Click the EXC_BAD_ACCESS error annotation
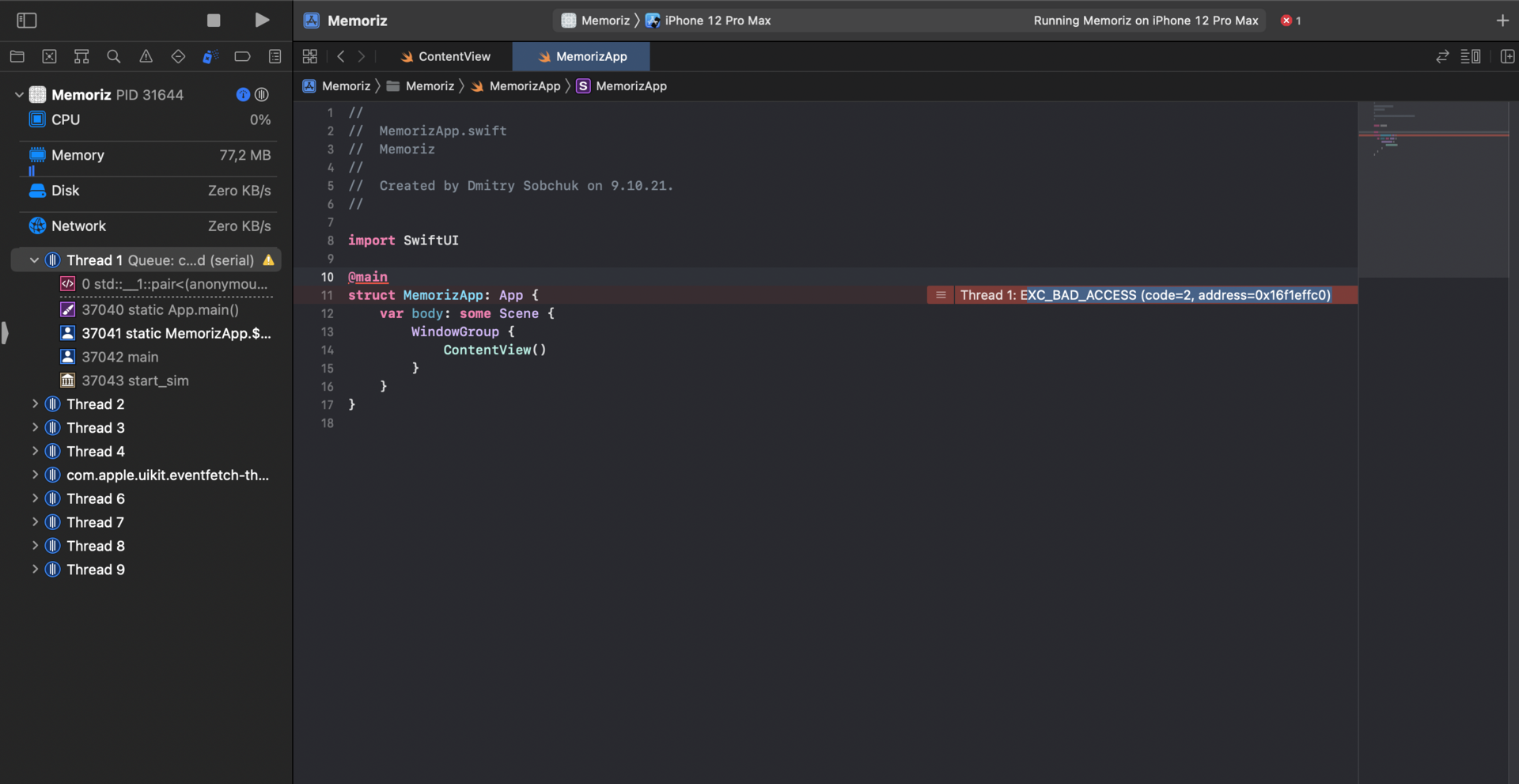 [1145, 295]
